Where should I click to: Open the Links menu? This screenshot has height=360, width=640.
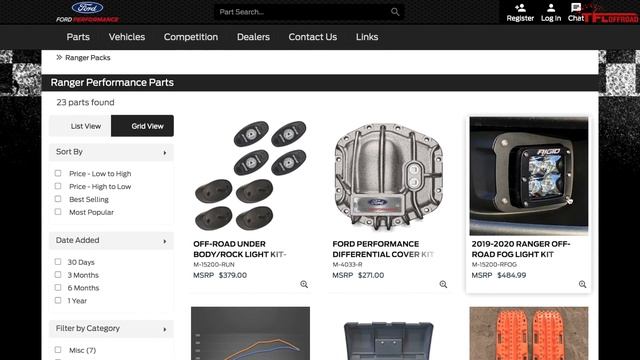click(367, 37)
